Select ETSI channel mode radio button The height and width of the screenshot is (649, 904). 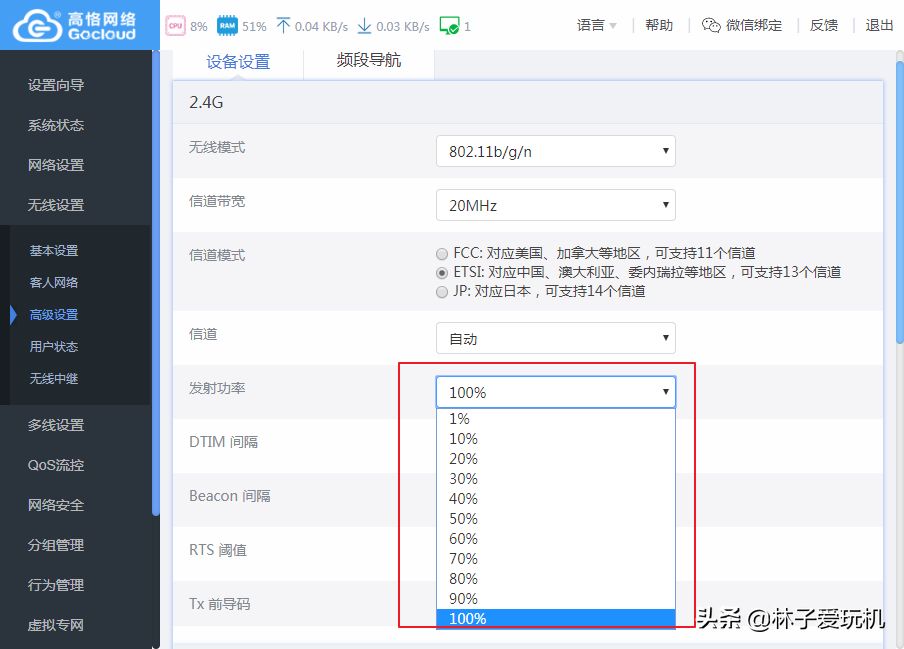[442, 273]
